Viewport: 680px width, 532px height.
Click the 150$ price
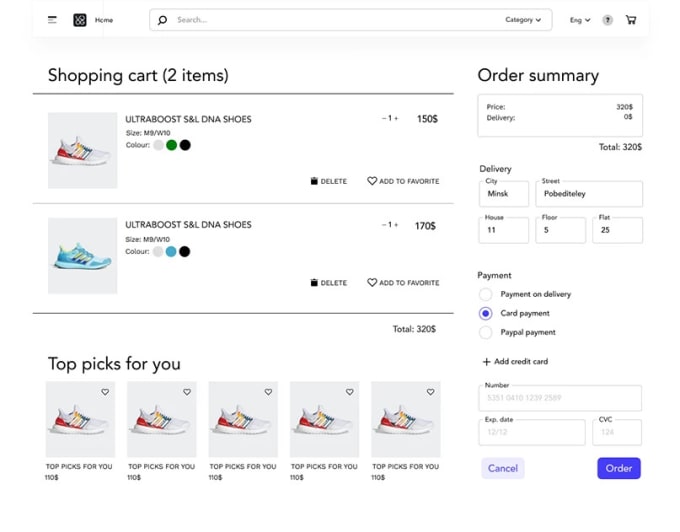[427, 119]
